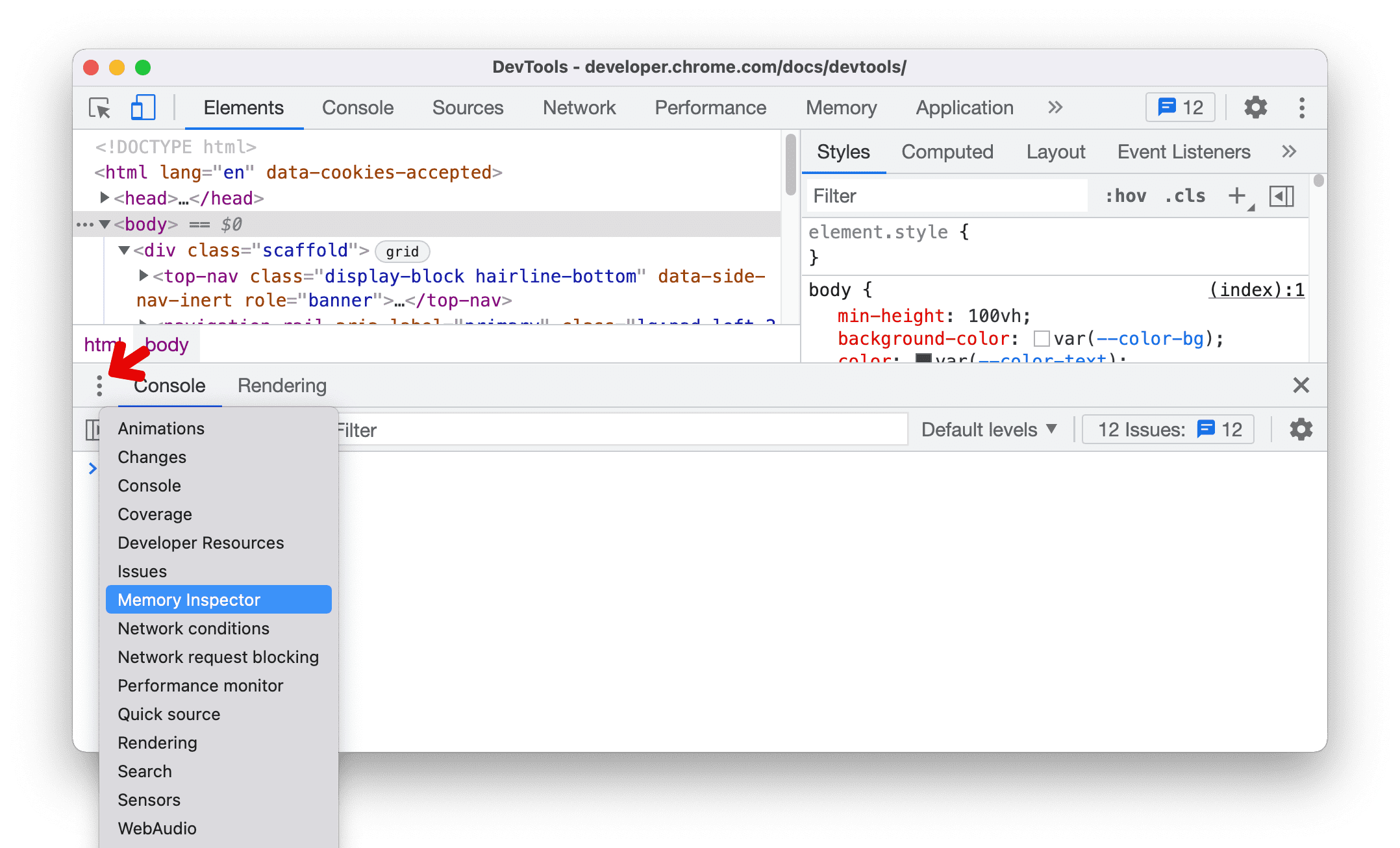Viewport: 1400px width, 848px height.
Task: Click the Elements panel tab
Action: coord(243,107)
